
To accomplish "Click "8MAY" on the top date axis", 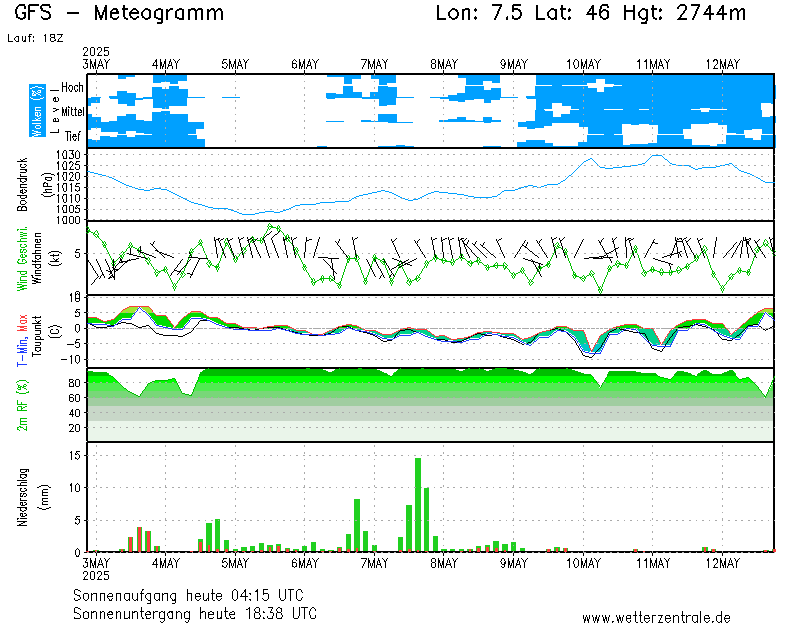I will click(444, 65).
